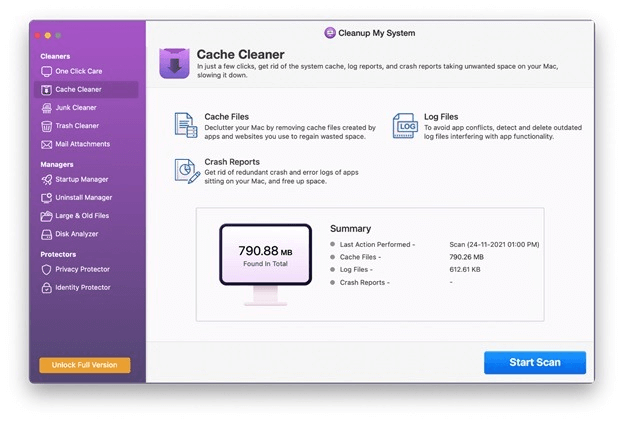Click the Startup Manager rocket icon

(x=47, y=180)
